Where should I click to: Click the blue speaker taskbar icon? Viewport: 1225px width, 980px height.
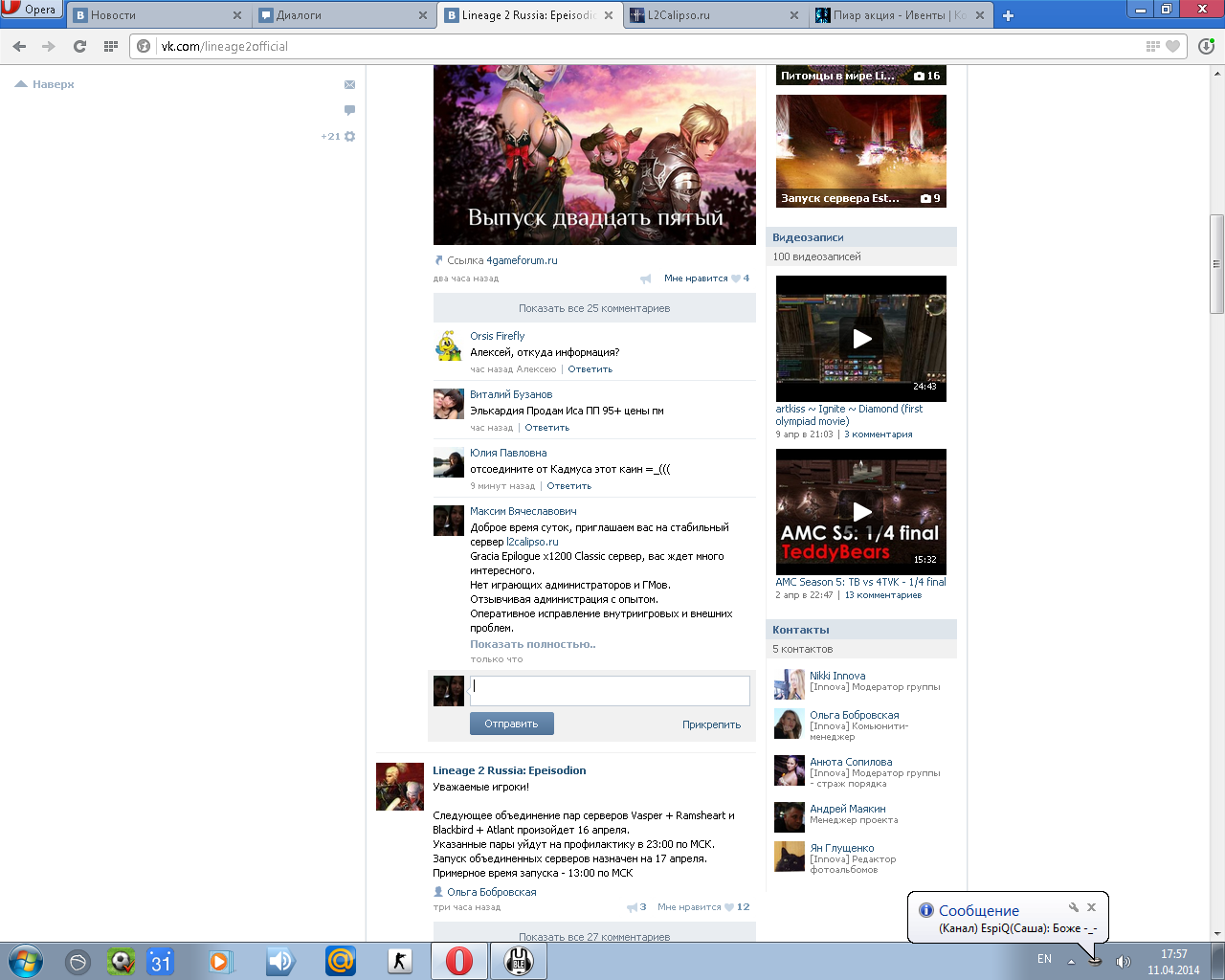(280, 960)
